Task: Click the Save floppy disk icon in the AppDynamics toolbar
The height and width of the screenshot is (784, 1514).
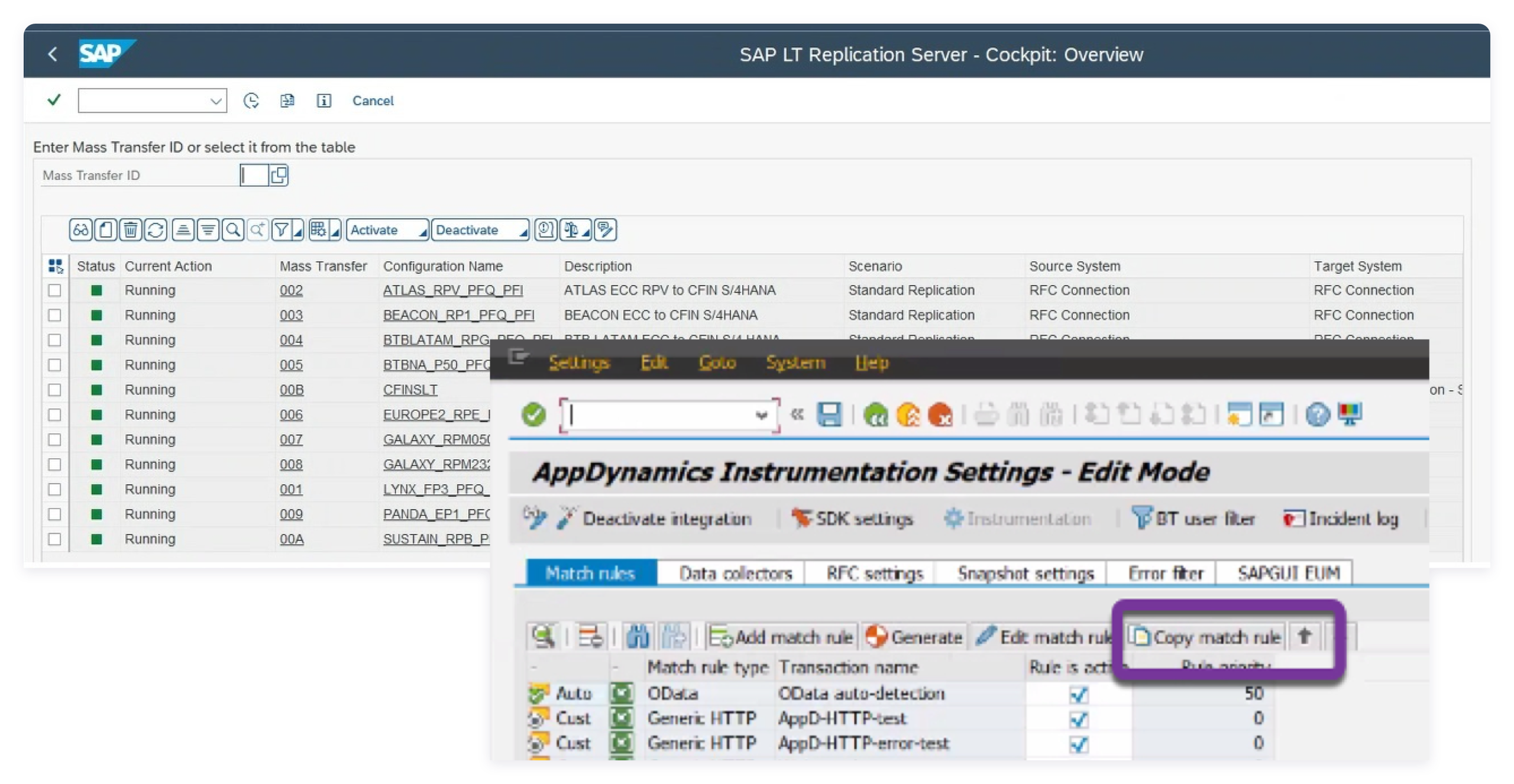Action: tap(829, 414)
